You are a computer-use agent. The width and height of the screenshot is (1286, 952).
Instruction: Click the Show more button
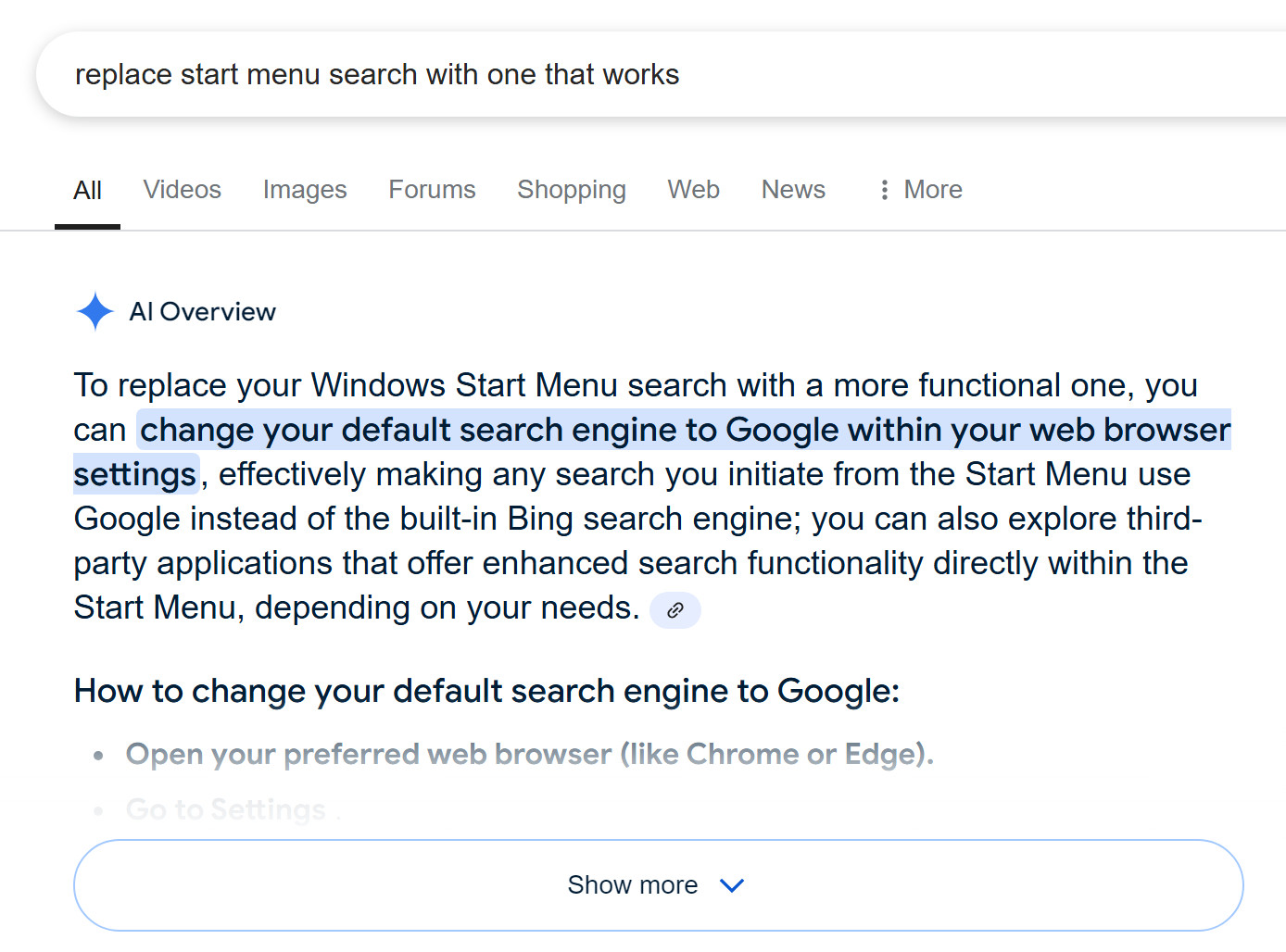[x=658, y=885]
